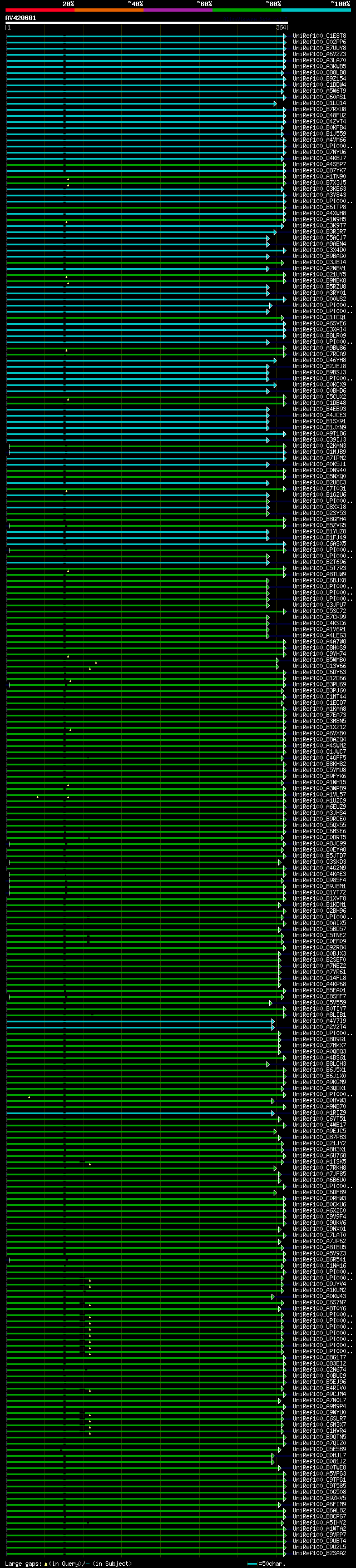Click the orange ~40% identity scale segment

[x=110, y=10]
